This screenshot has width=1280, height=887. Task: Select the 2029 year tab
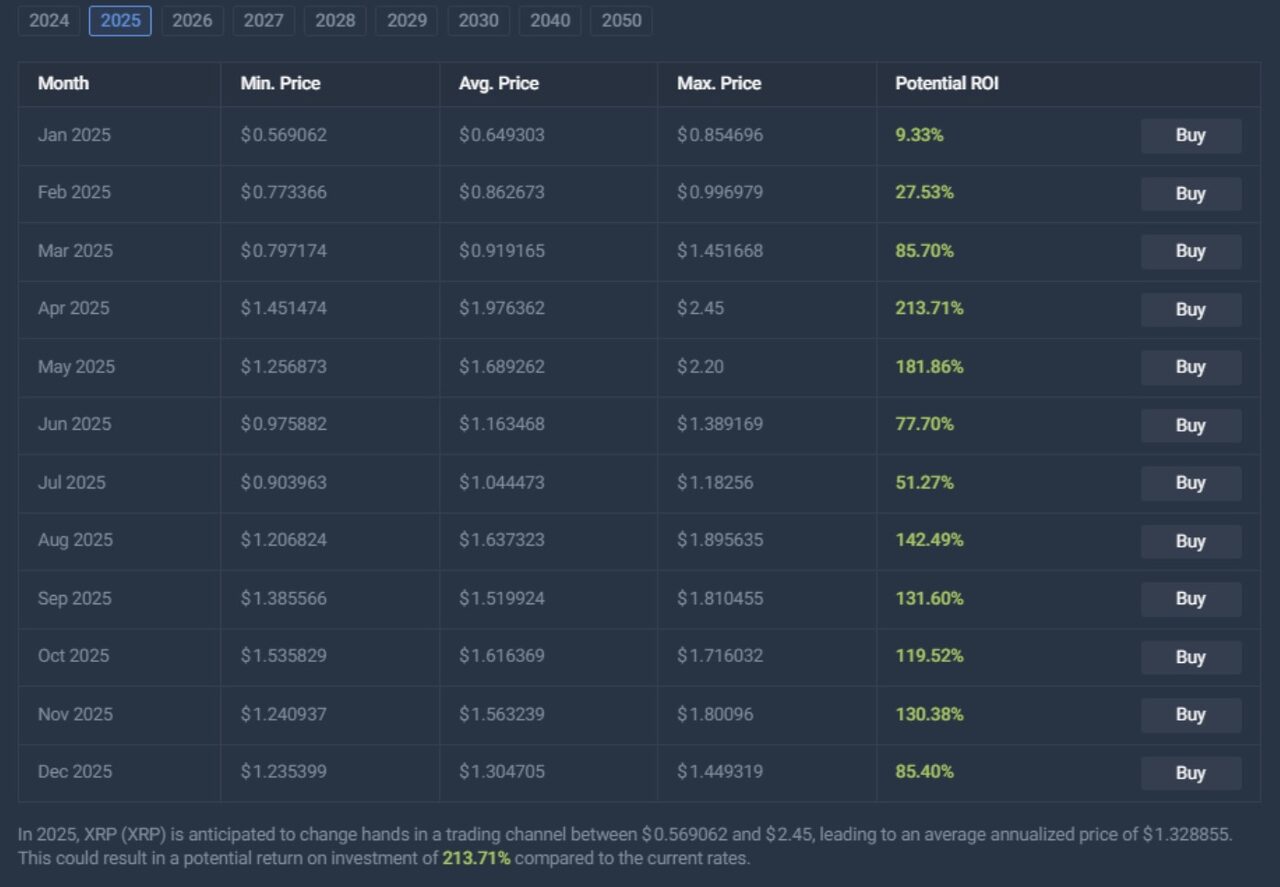click(x=407, y=21)
